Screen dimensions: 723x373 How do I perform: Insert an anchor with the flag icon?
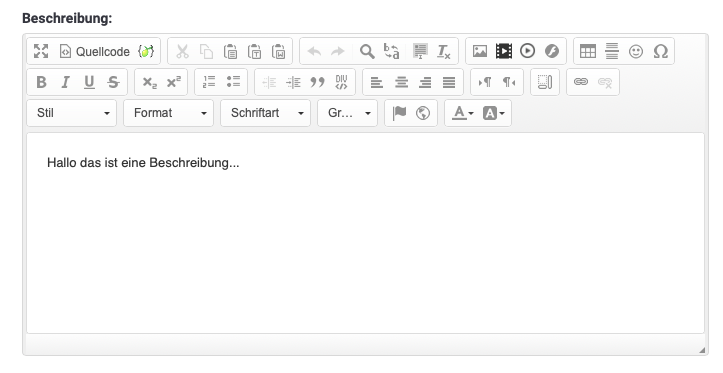point(399,113)
